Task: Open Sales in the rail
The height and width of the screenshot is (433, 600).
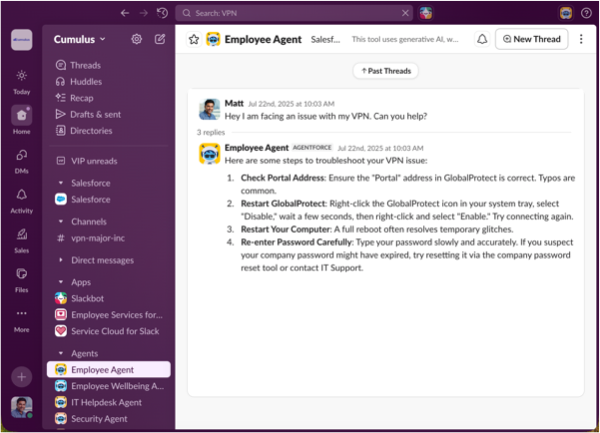Action: 21,241
